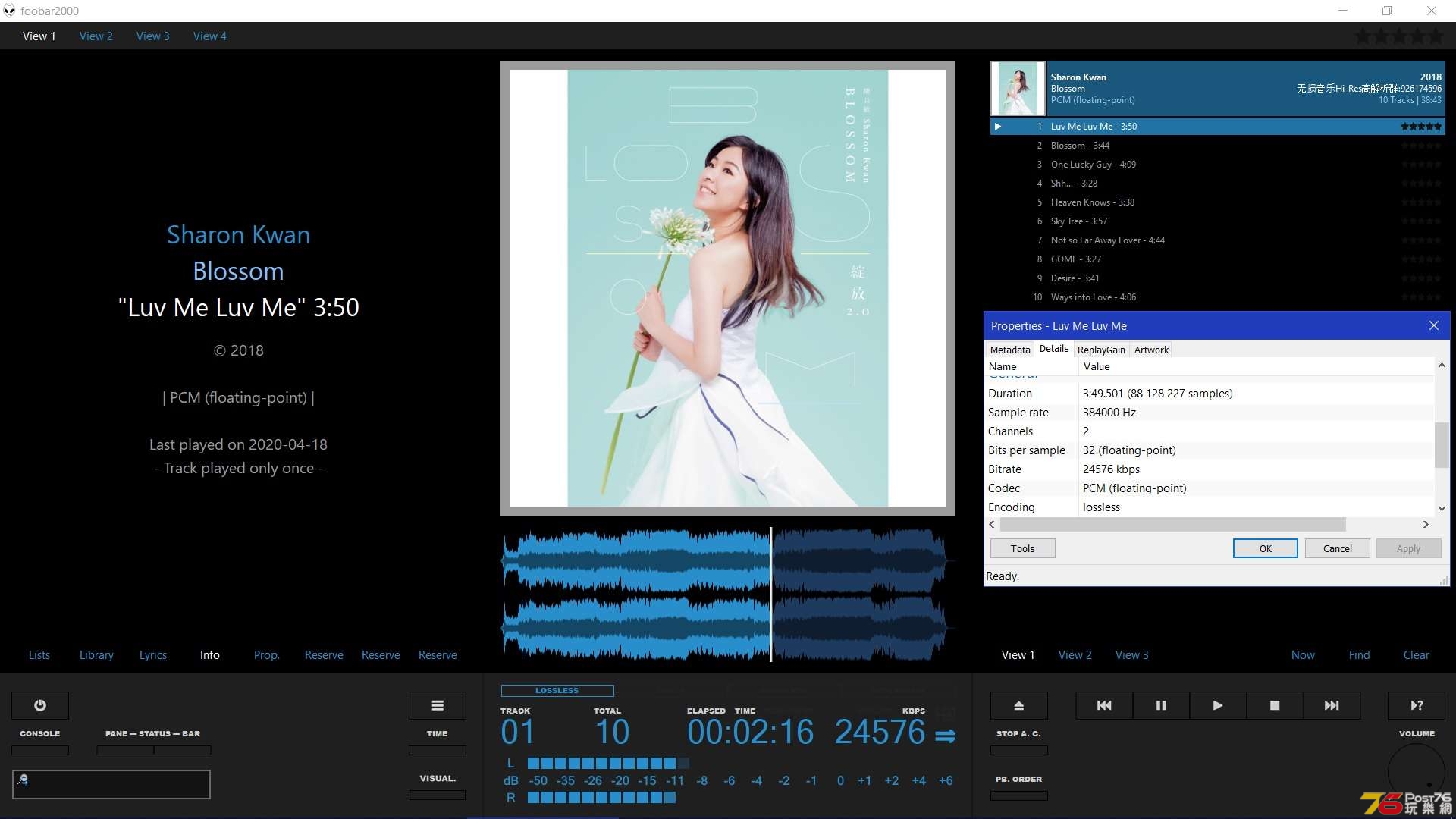Click the search magnifier icon
Viewport: 1456px width, 819px height.
(23, 779)
